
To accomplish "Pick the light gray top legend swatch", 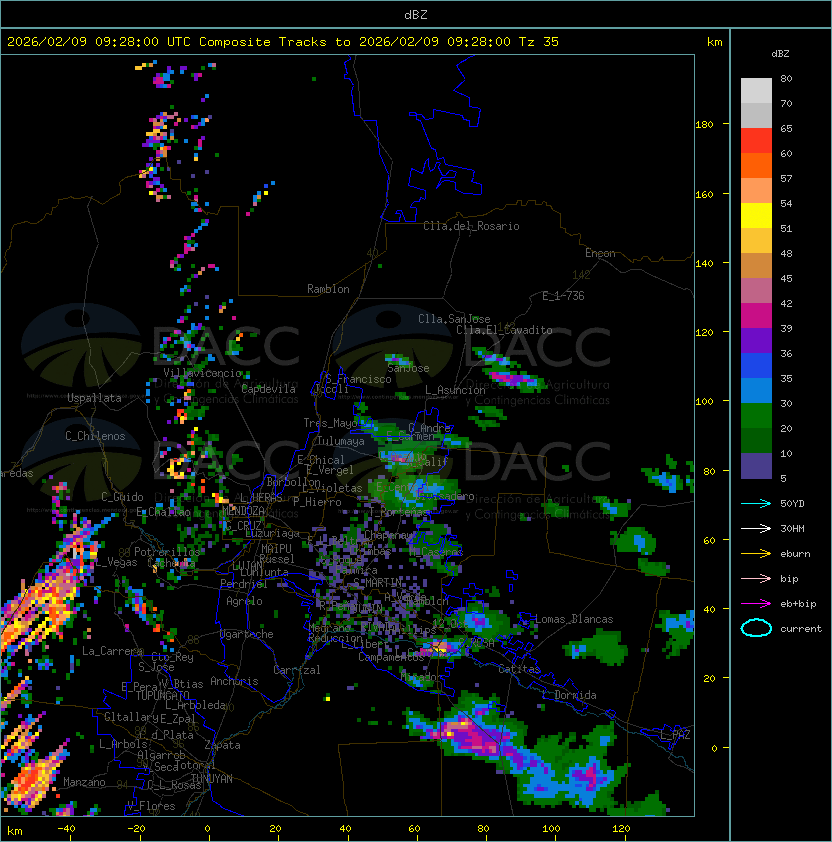I will click(x=756, y=91).
